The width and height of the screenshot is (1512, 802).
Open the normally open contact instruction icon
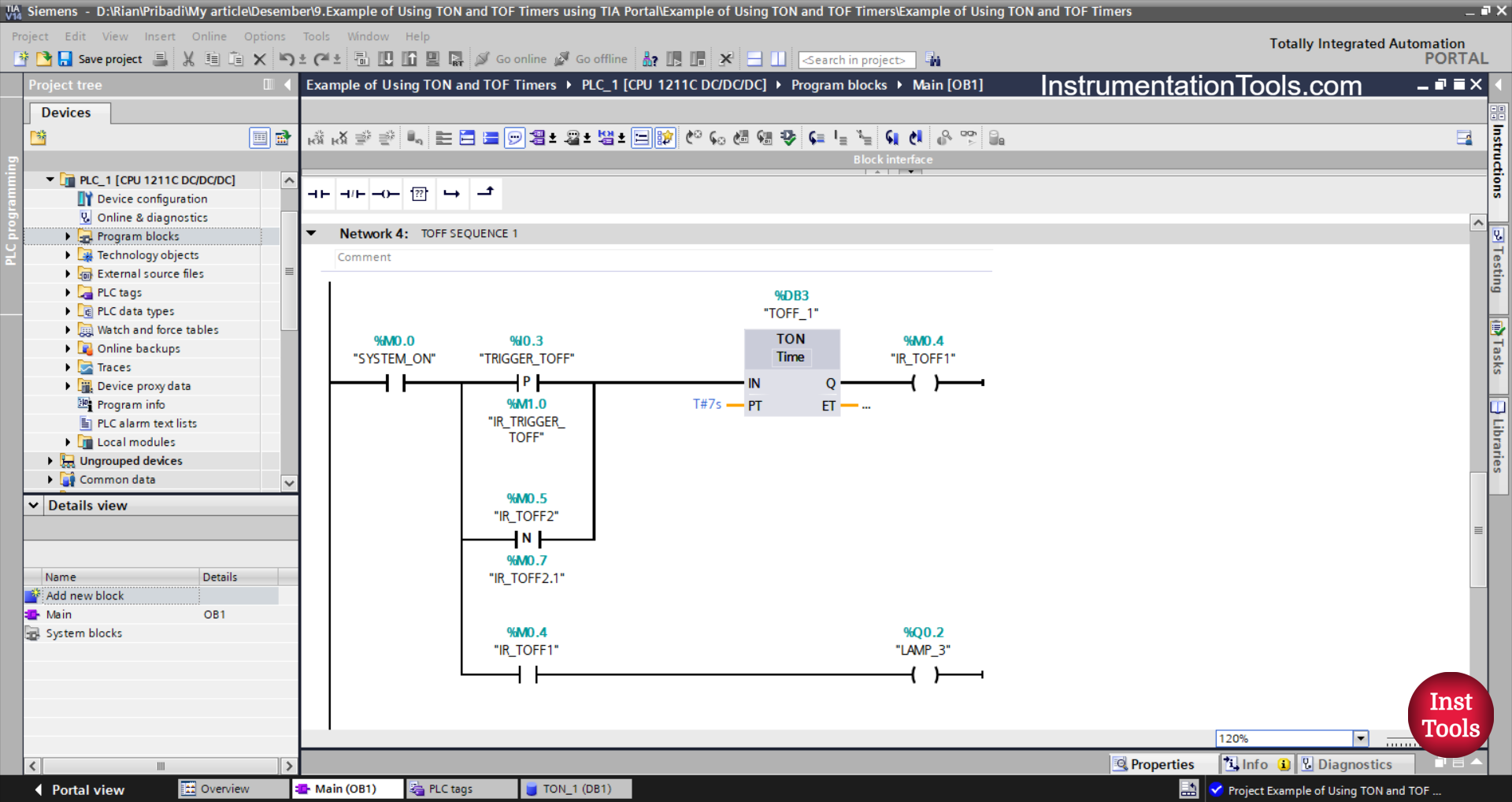pos(319,194)
